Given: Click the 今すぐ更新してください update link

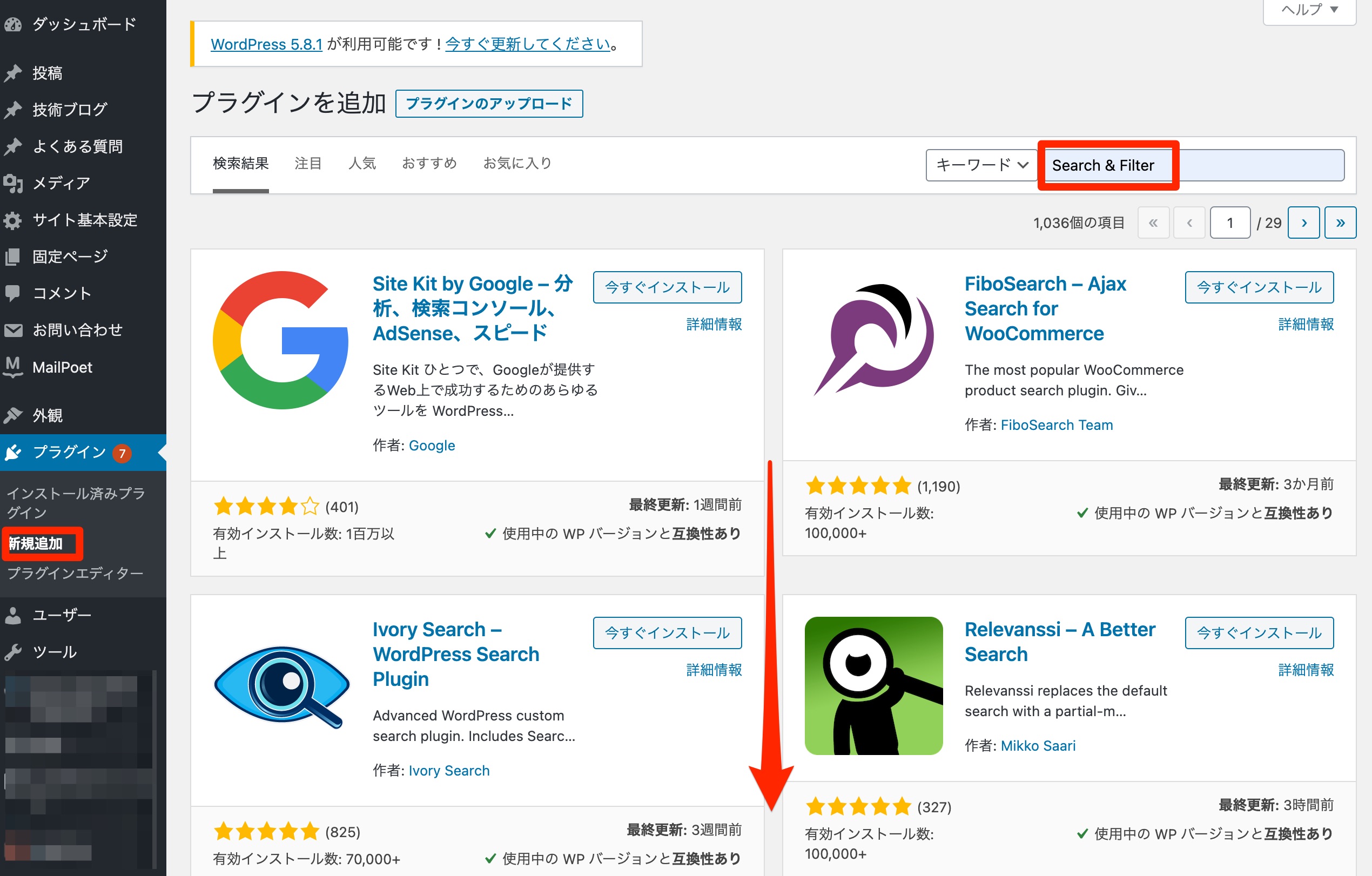Looking at the screenshot, I should tap(528, 44).
